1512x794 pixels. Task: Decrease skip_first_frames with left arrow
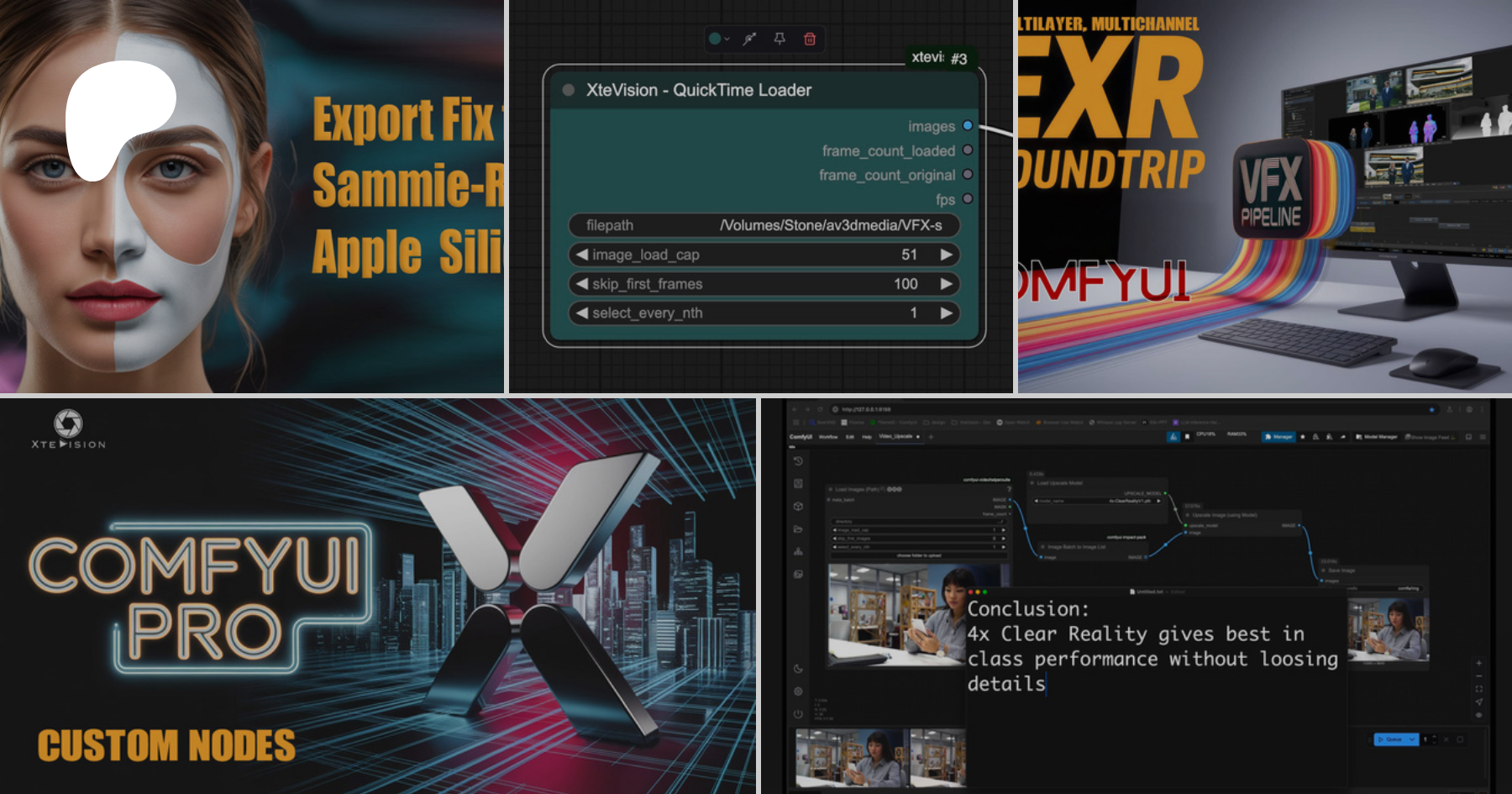[x=581, y=284]
